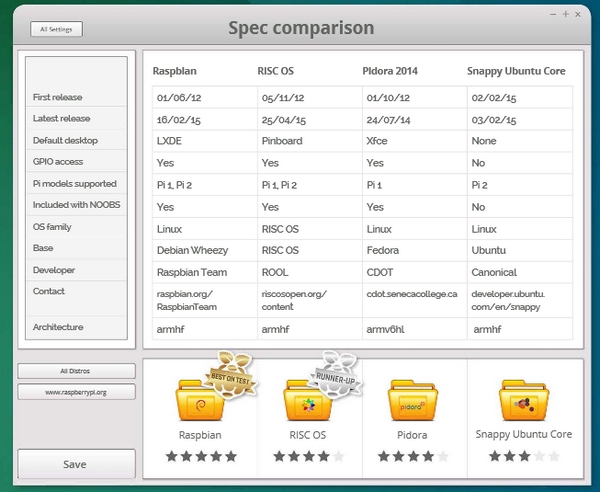Click the 05/11/12 date cell
The height and width of the screenshot is (492, 600).
click(x=310, y=98)
